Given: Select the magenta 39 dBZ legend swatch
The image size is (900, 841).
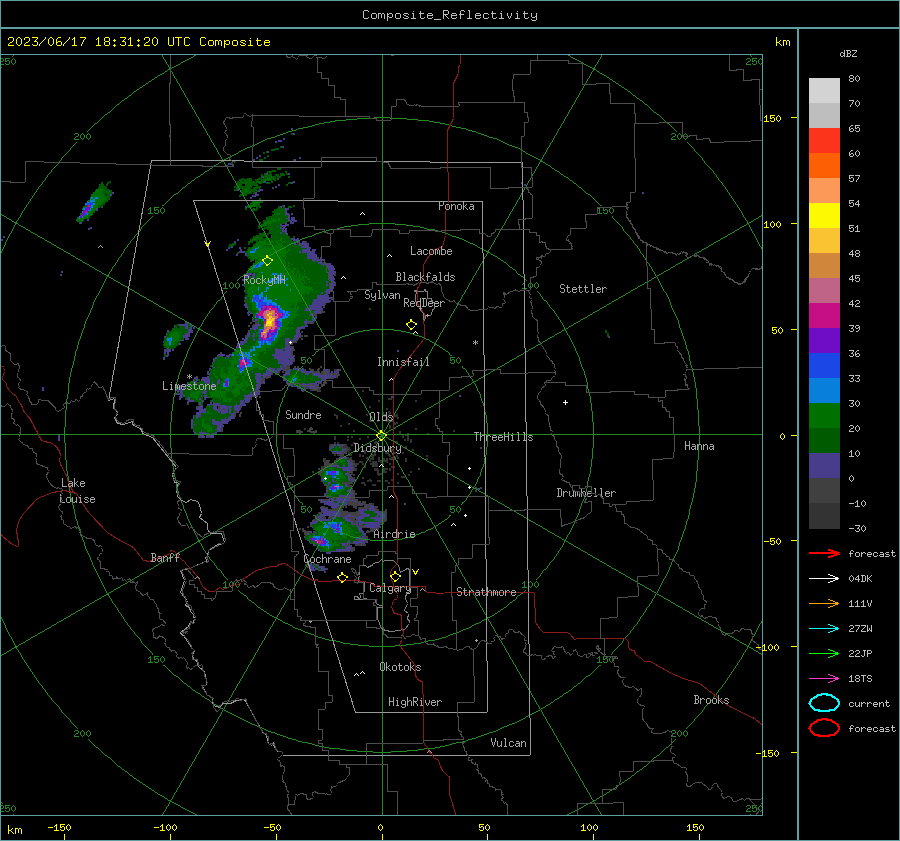Looking at the screenshot, I should (x=824, y=316).
